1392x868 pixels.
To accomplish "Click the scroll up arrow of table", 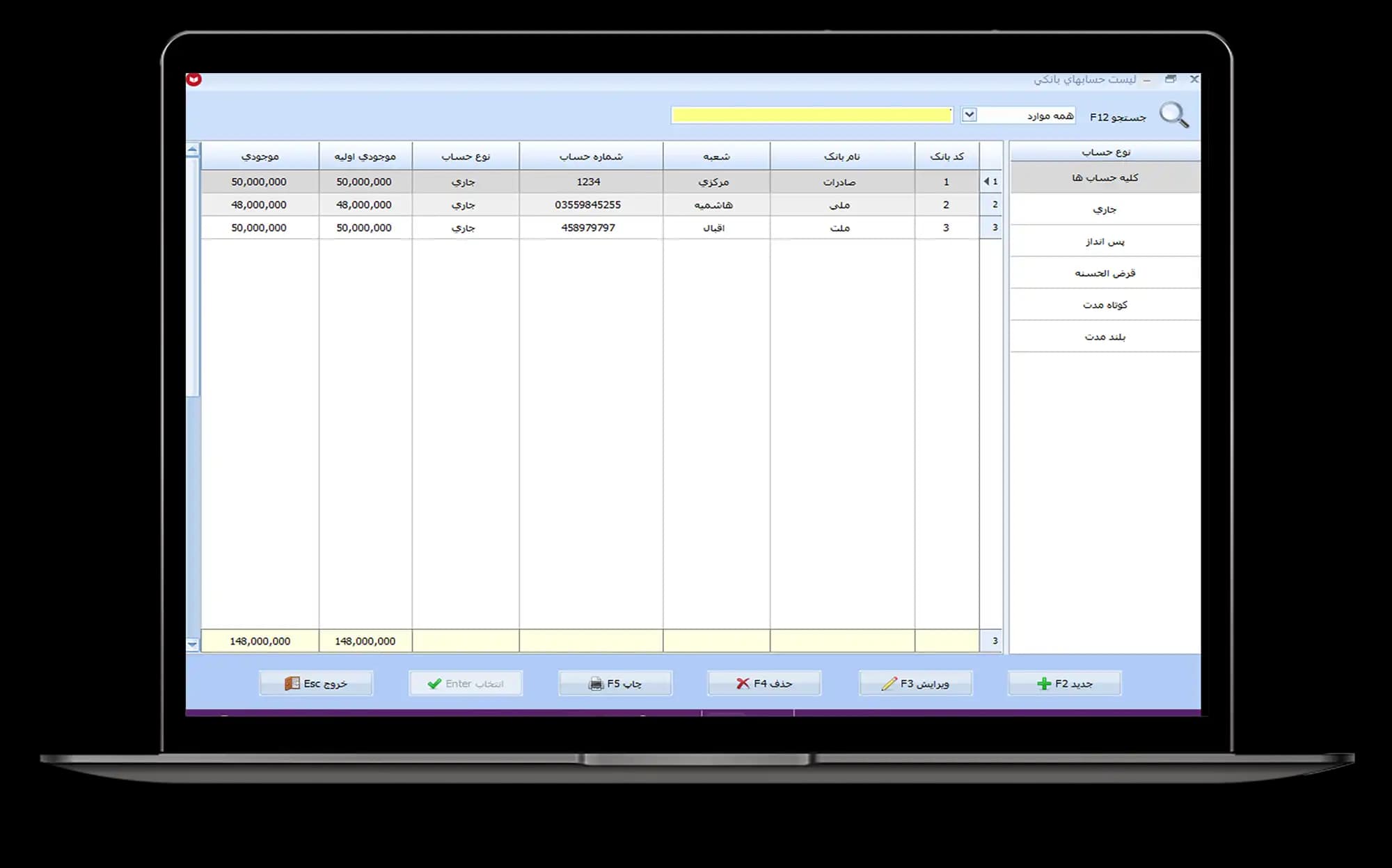I will click(193, 150).
